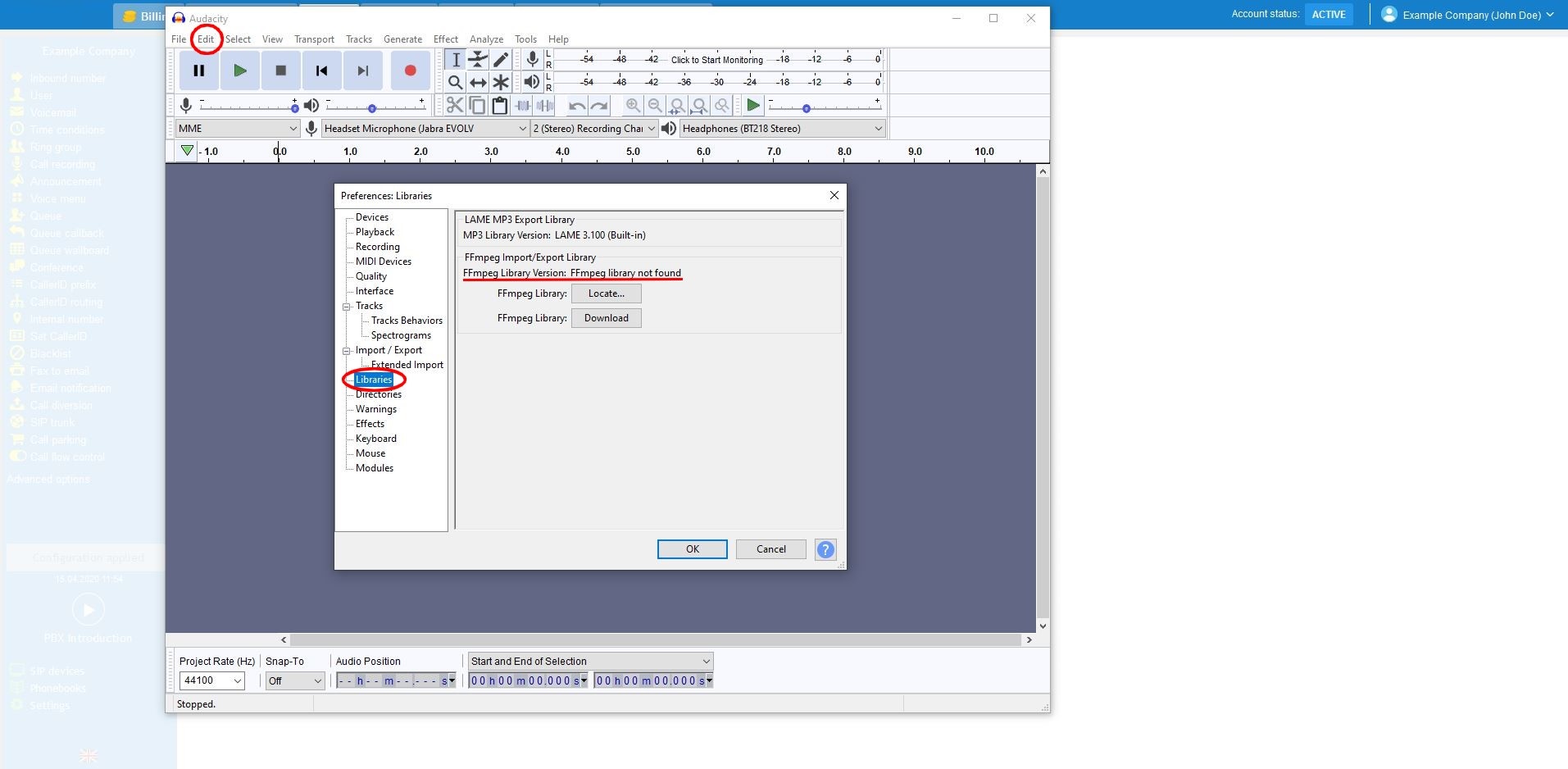Screen dimensions: 1568x769
Task: Click Skip to End button
Action: 363,71
